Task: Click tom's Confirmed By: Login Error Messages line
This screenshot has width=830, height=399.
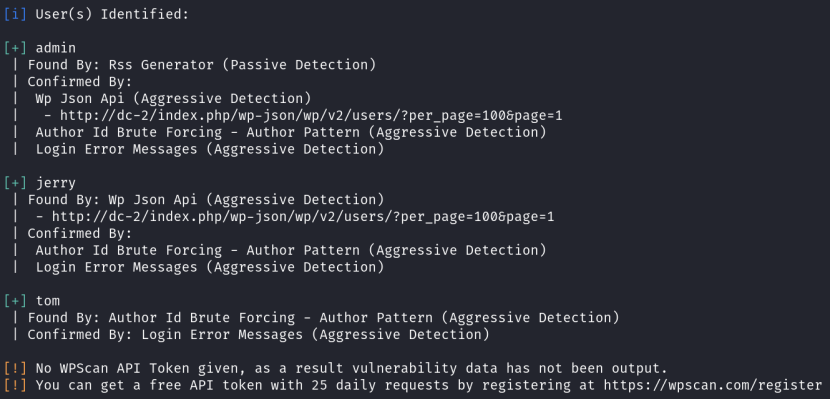Action: tap(258, 335)
